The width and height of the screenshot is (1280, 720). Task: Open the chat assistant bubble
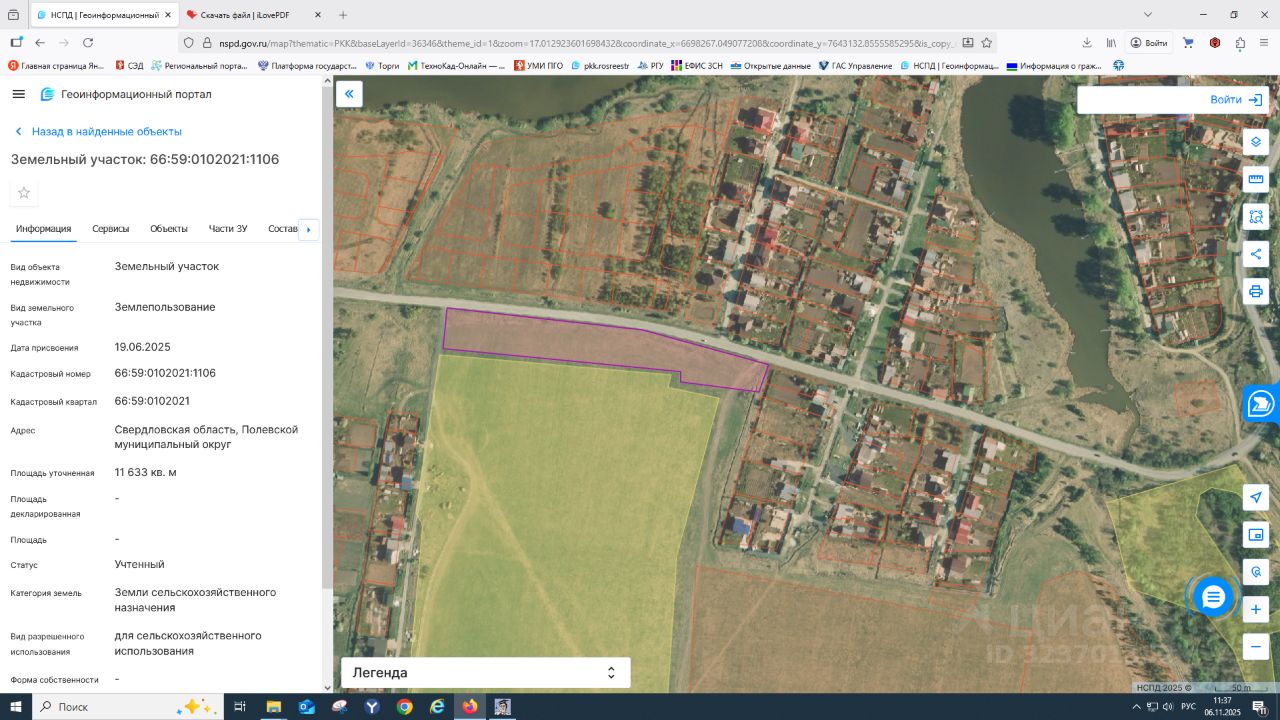point(1213,597)
